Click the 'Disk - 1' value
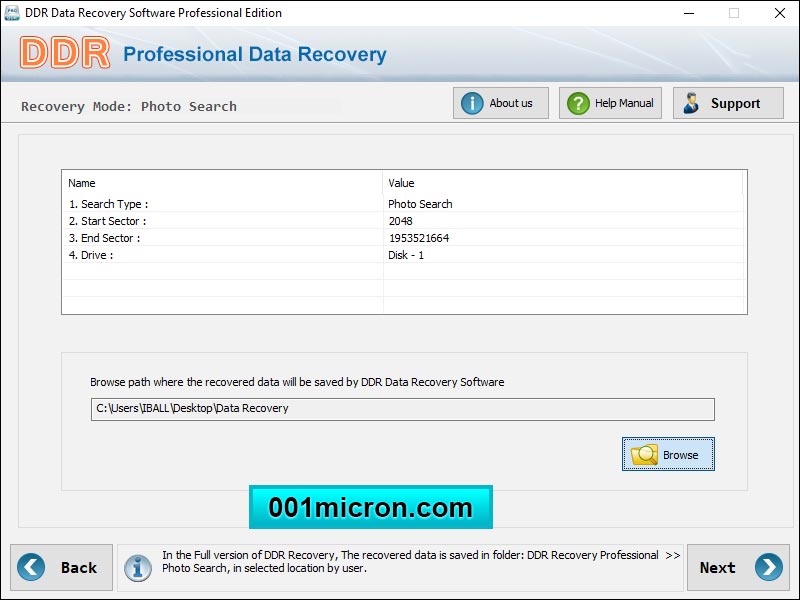The image size is (800, 600). click(406, 255)
